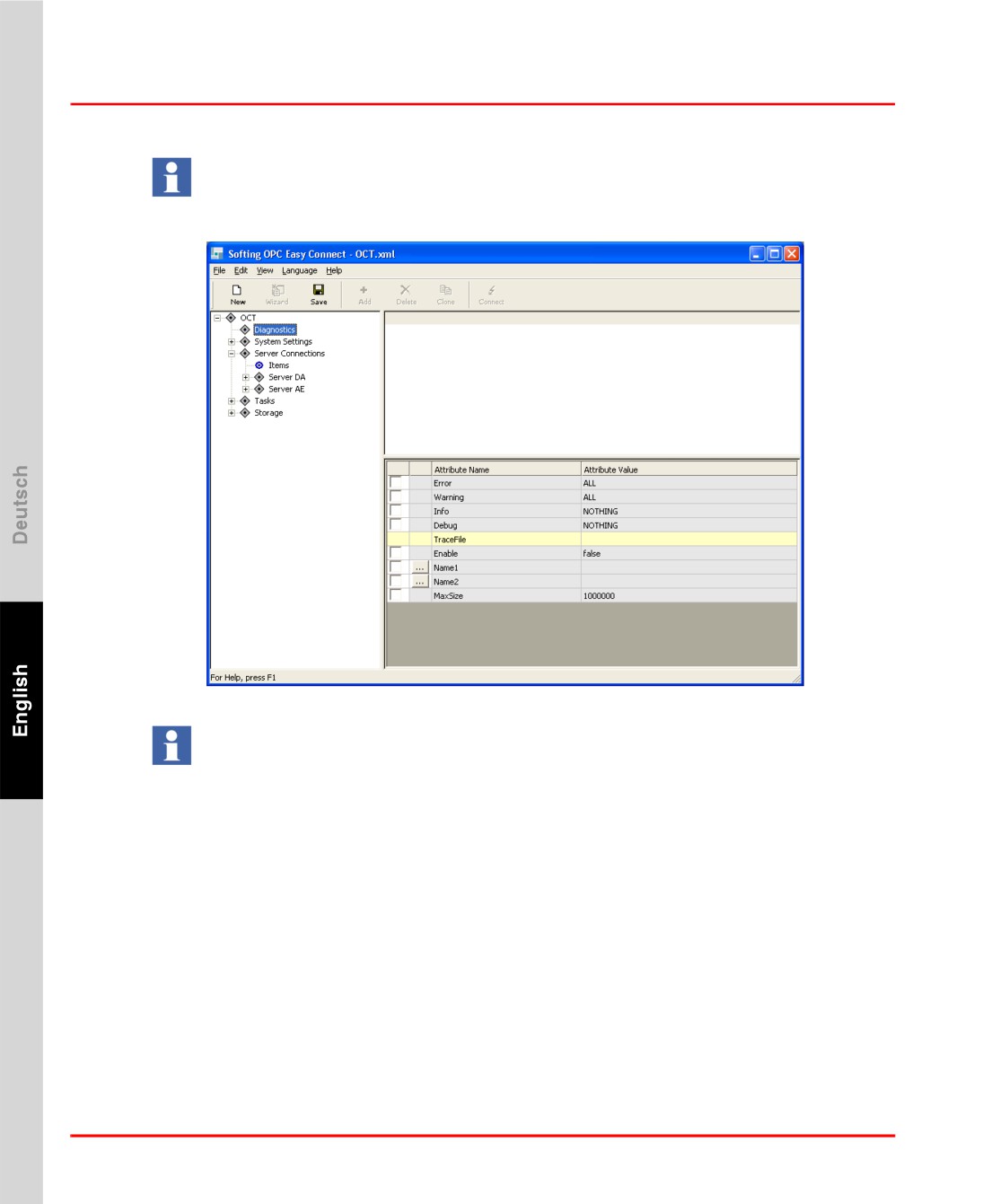
Task: Switch to the Deutsch language side tab
Action: (21, 505)
